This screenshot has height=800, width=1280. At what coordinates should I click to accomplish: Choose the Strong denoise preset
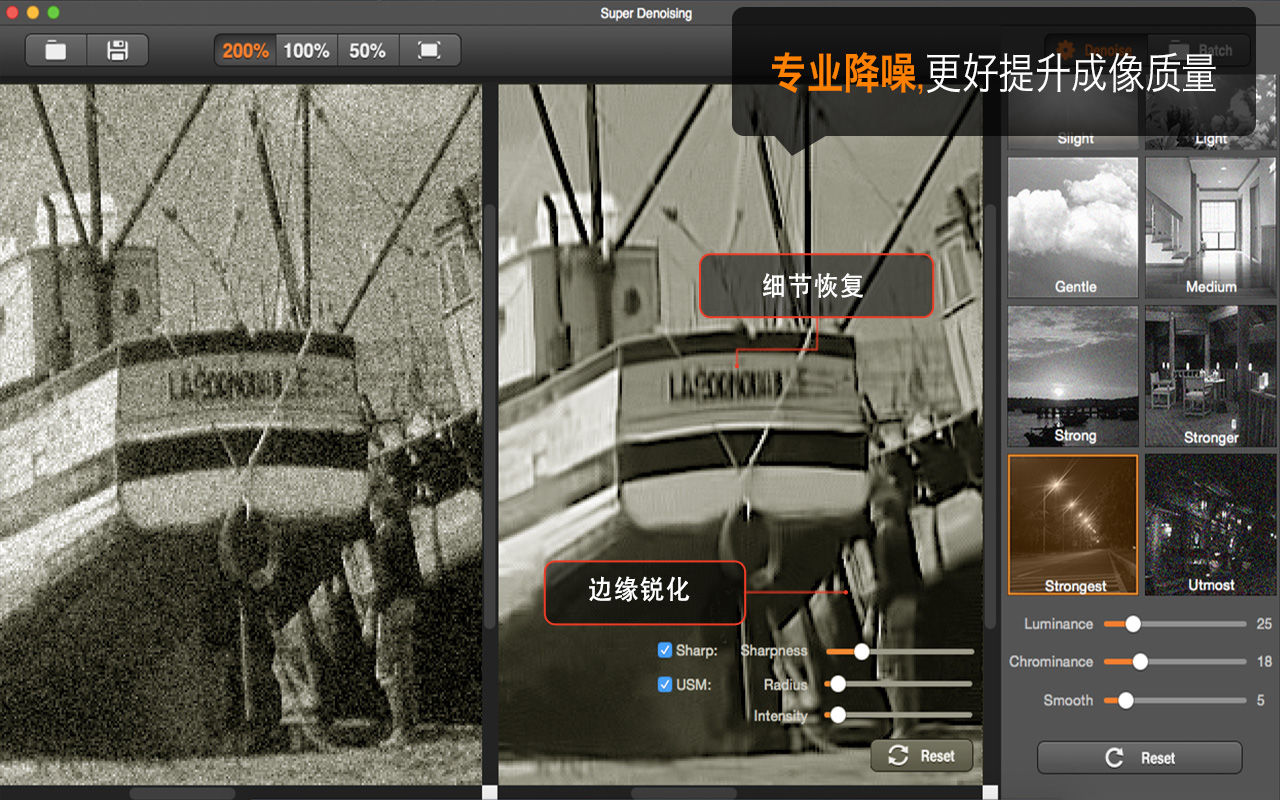point(1073,376)
